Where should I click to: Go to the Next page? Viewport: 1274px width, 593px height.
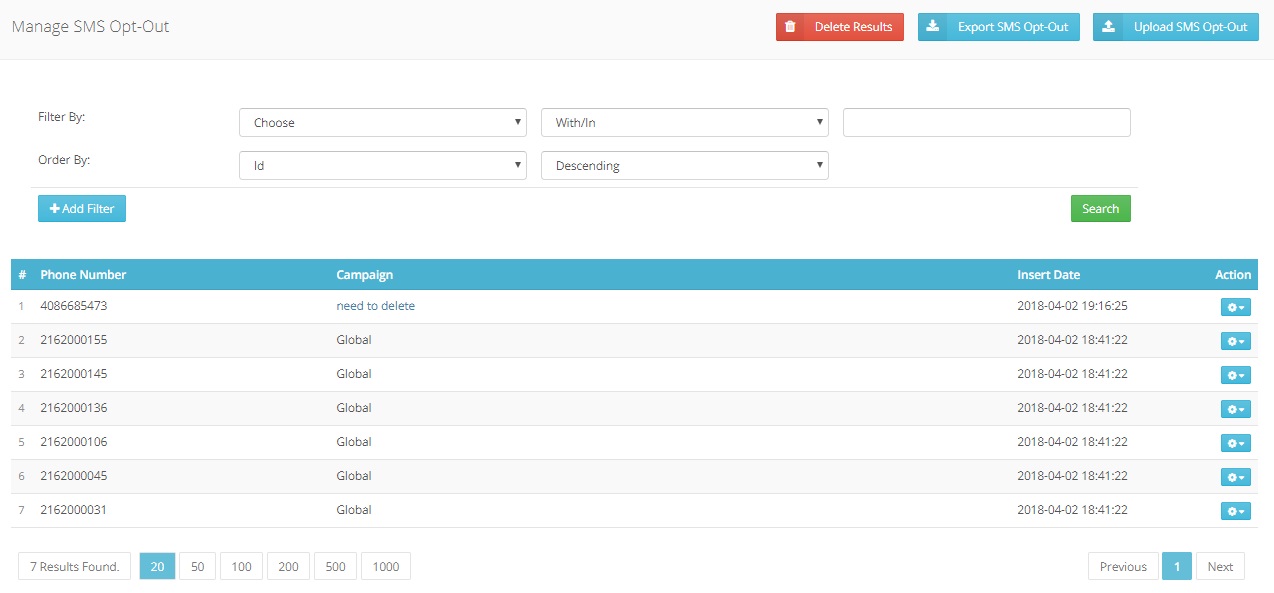click(1220, 567)
